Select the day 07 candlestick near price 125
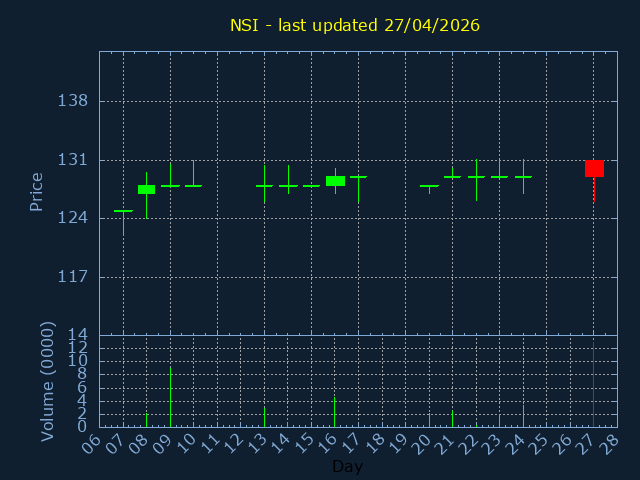640x480 pixels. pos(123,211)
